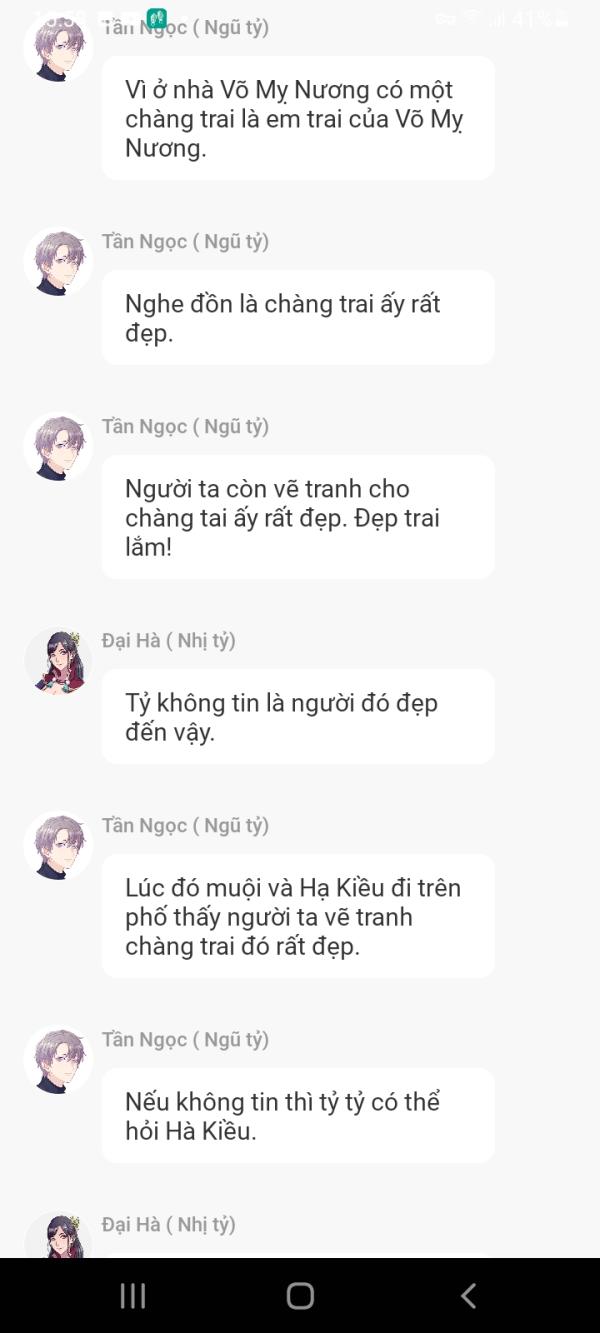Screen dimensions: 600x1333
Task: Tap Tần Ngọc's avatar beside 'Nếu không tin' message
Action: coord(59,1061)
